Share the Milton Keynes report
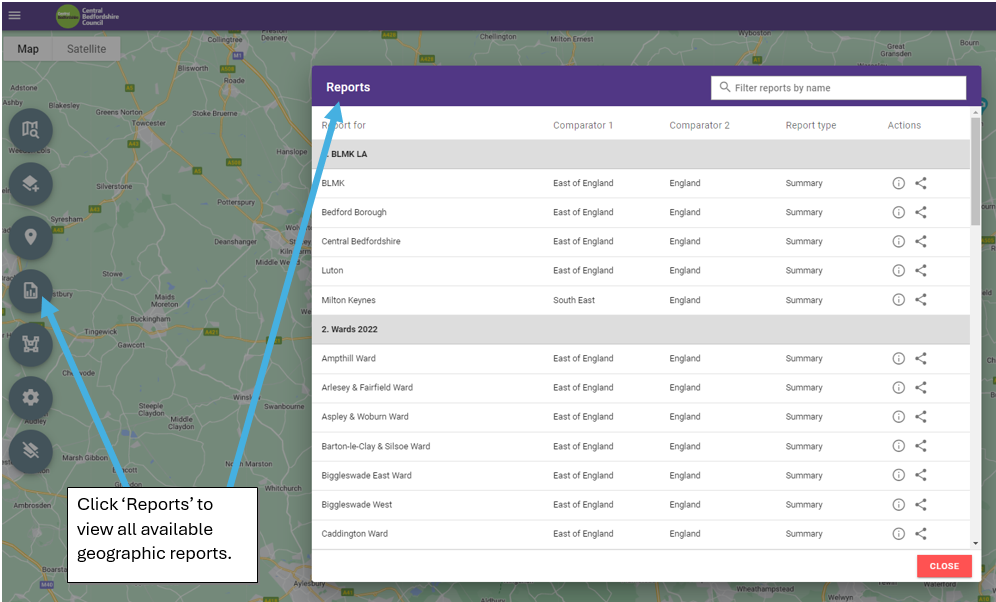 pyautogui.click(x=920, y=300)
